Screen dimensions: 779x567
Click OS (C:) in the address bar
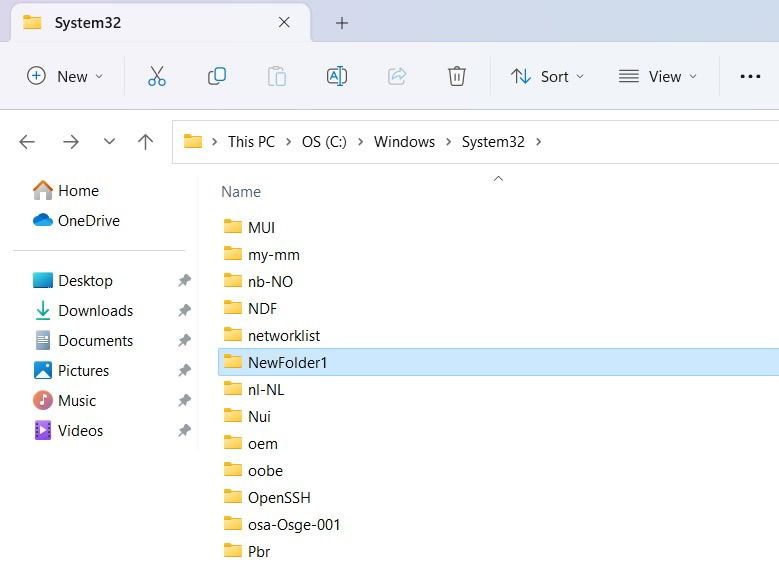click(324, 142)
